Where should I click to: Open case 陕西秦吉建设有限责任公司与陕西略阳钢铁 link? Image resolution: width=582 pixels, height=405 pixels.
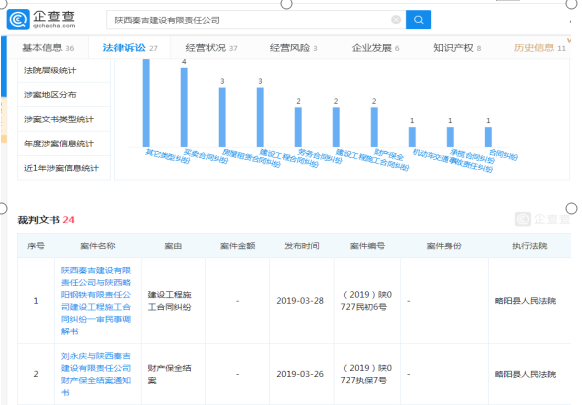[96, 301]
